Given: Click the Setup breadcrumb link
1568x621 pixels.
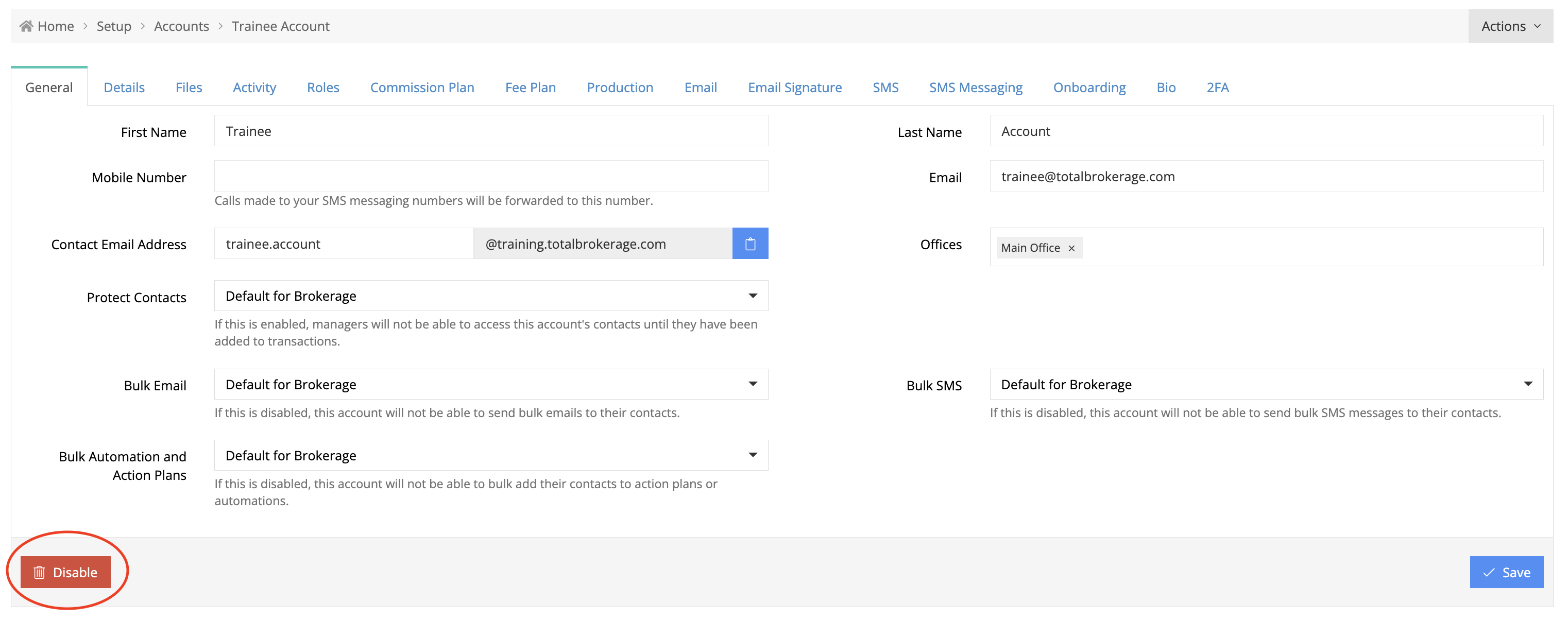Looking at the screenshot, I should [114, 26].
